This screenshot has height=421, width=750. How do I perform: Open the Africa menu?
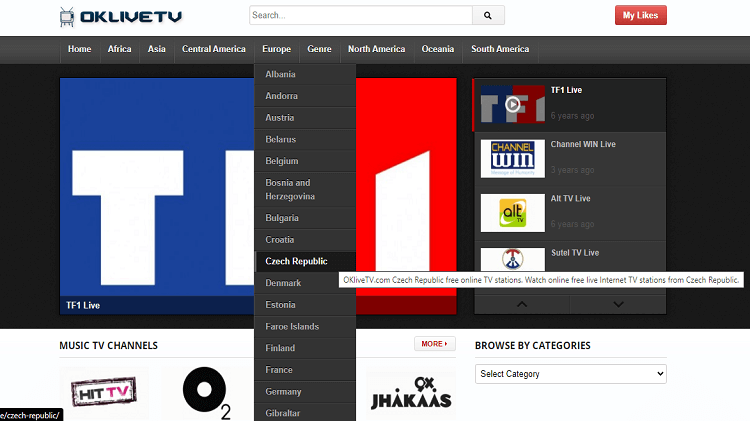tap(119, 49)
